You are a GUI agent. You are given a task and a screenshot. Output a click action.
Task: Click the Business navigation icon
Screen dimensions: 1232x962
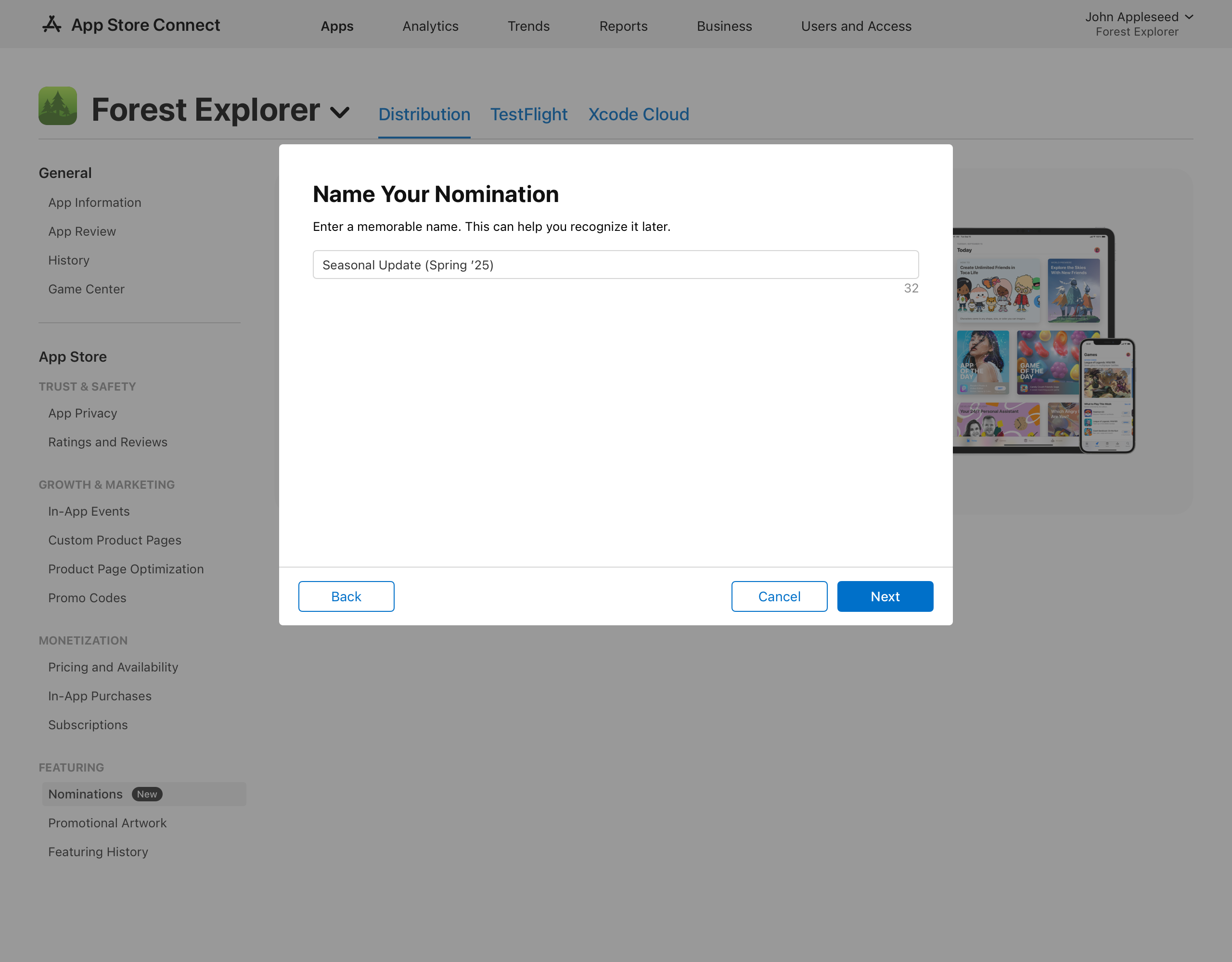pyautogui.click(x=725, y=25)
